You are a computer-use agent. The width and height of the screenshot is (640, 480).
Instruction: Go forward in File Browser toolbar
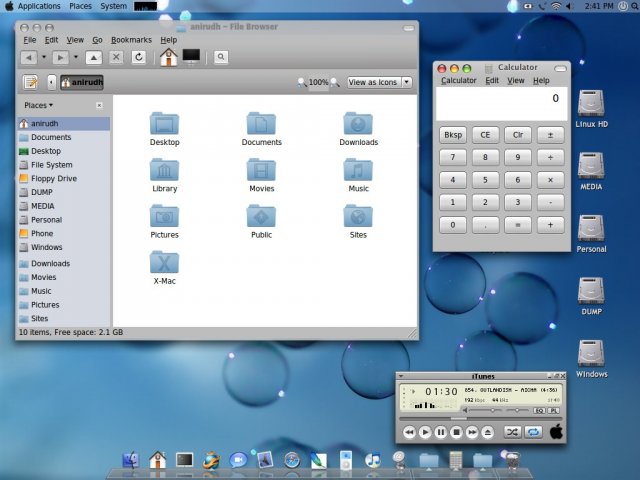(60, 58)
